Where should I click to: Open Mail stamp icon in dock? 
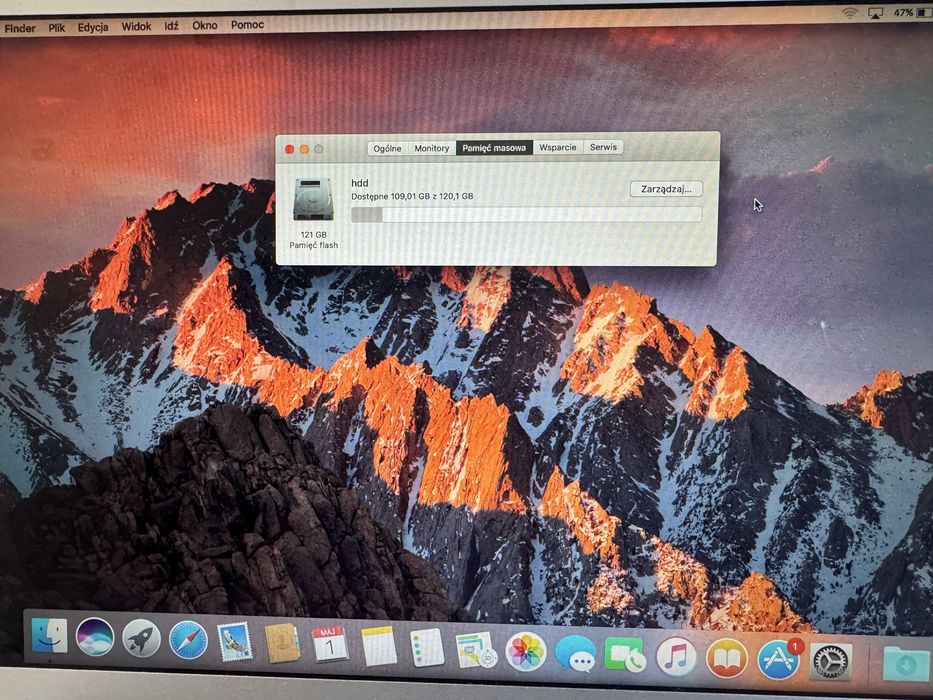click(x=234, y=642)
